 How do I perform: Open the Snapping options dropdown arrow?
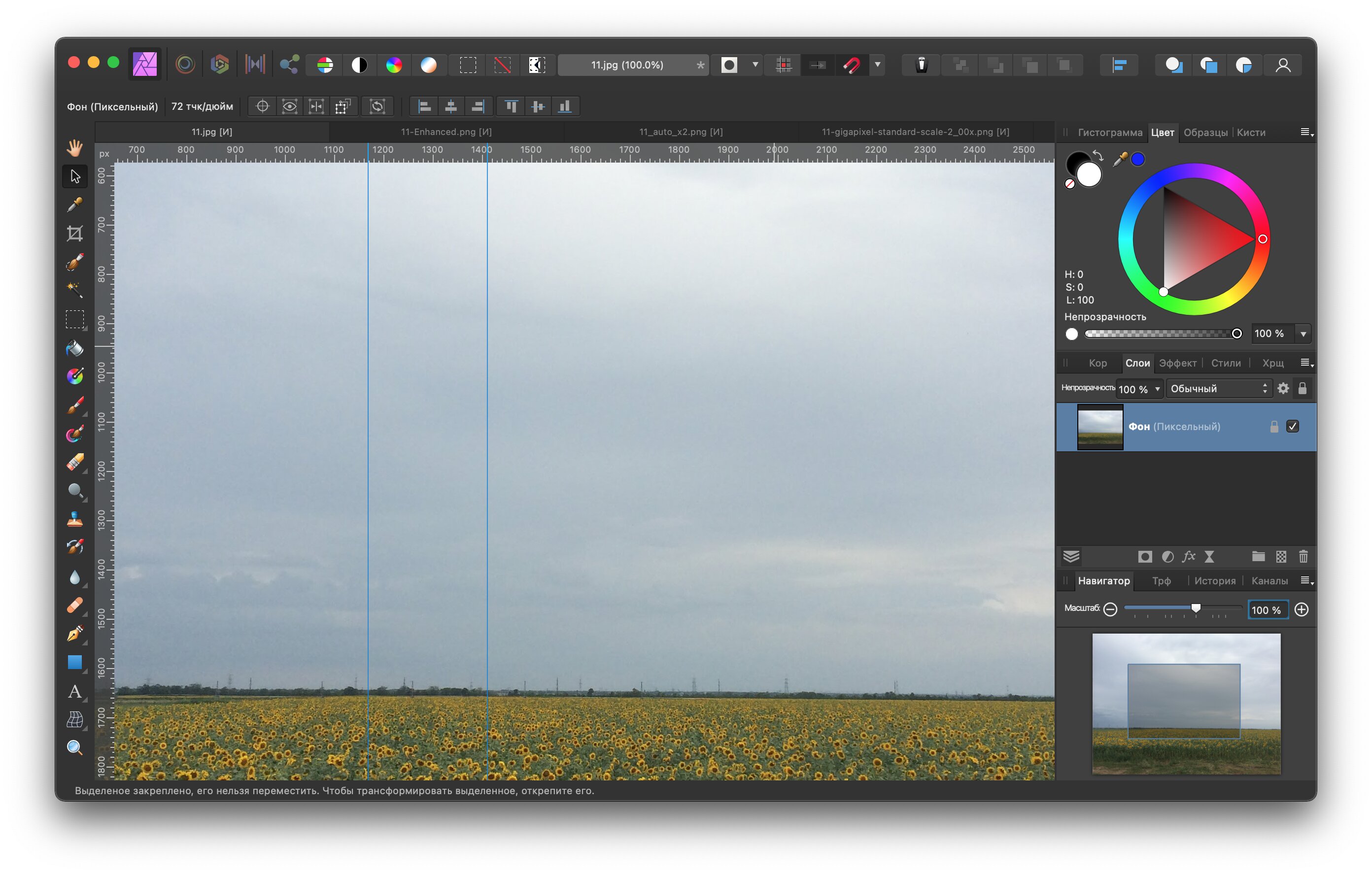877,65
